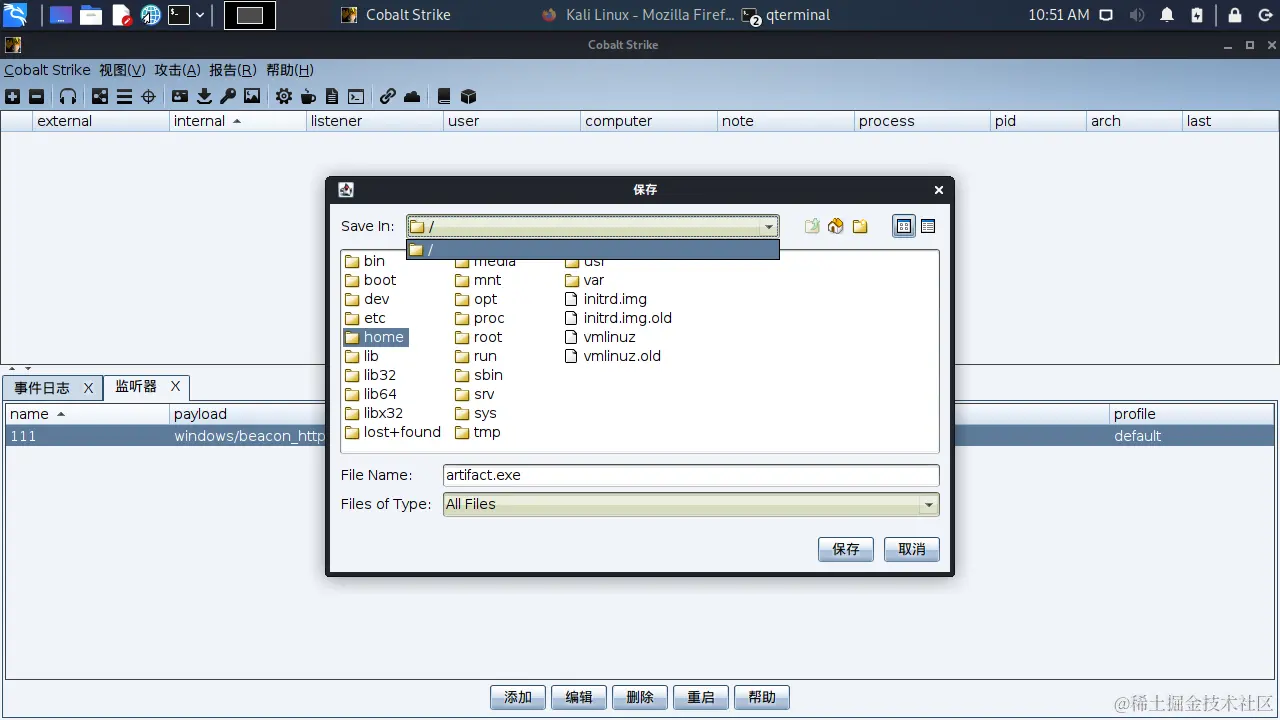Click the 添加 listener button

tap(518, 697)
